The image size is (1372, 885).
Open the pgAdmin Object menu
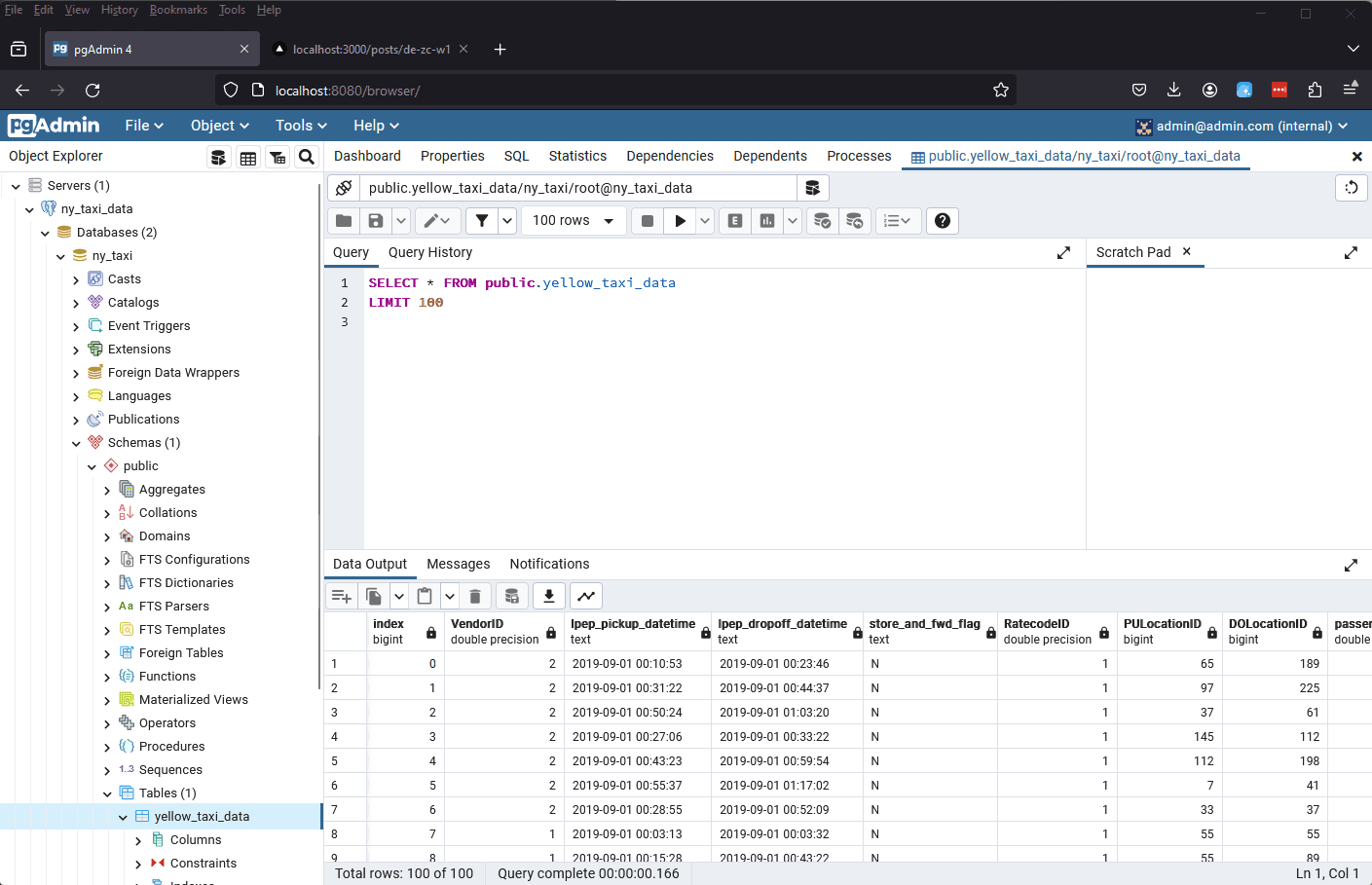(x=220, y=126)
